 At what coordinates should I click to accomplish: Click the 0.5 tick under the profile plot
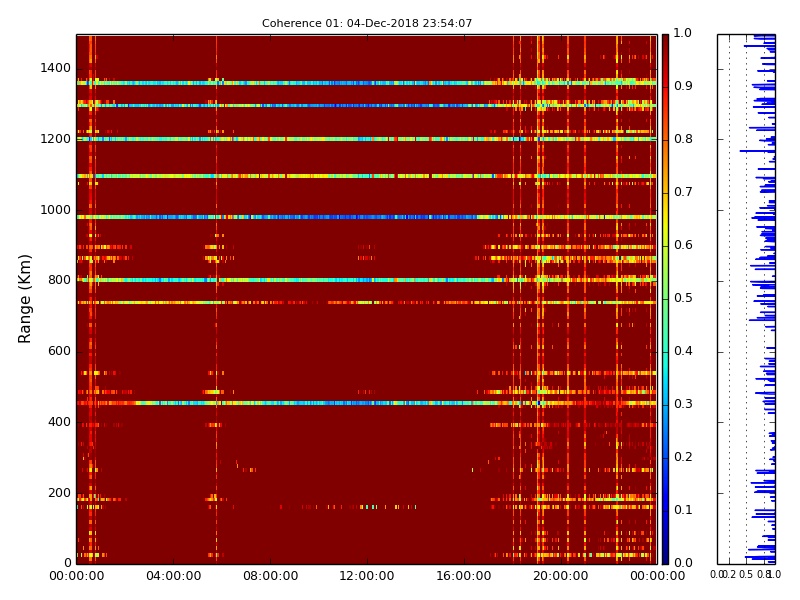click(745, 575)
